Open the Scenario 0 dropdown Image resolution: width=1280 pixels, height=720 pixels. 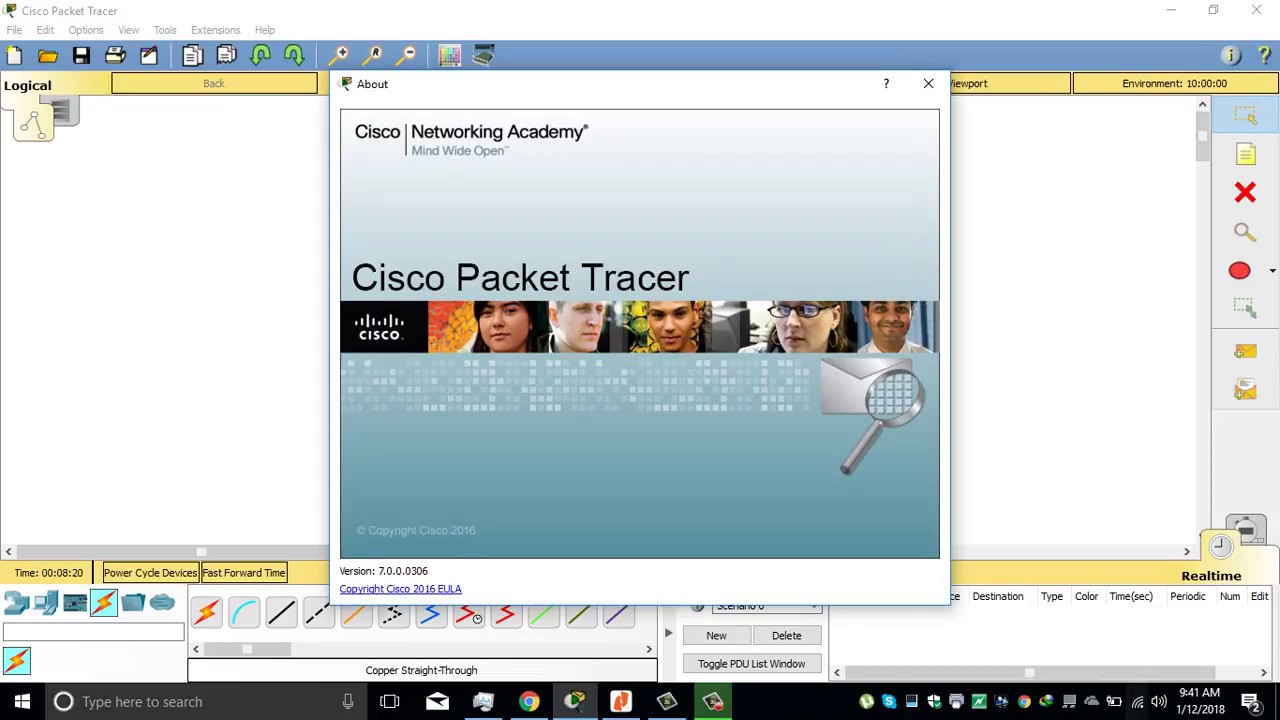point(767,607)
